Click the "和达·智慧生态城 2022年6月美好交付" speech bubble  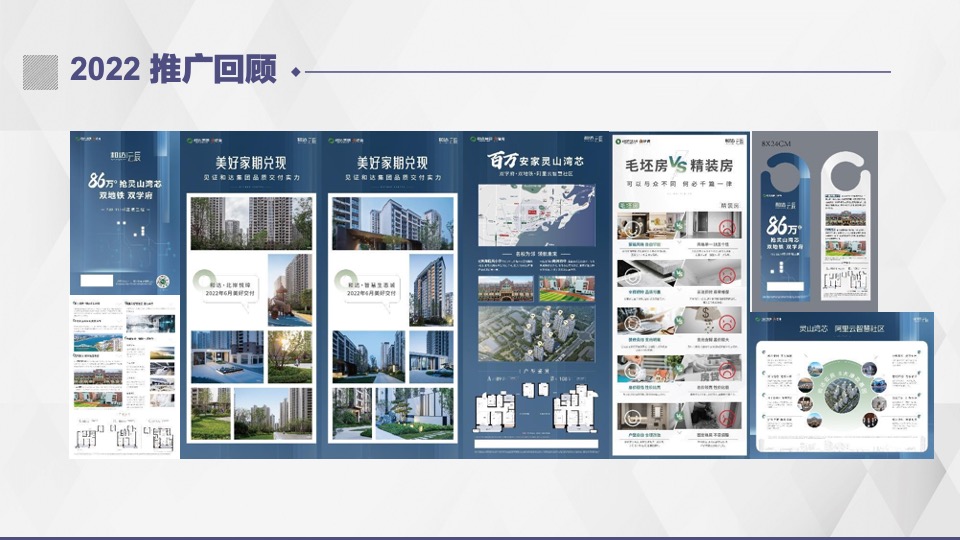click(x=371, y=290)
